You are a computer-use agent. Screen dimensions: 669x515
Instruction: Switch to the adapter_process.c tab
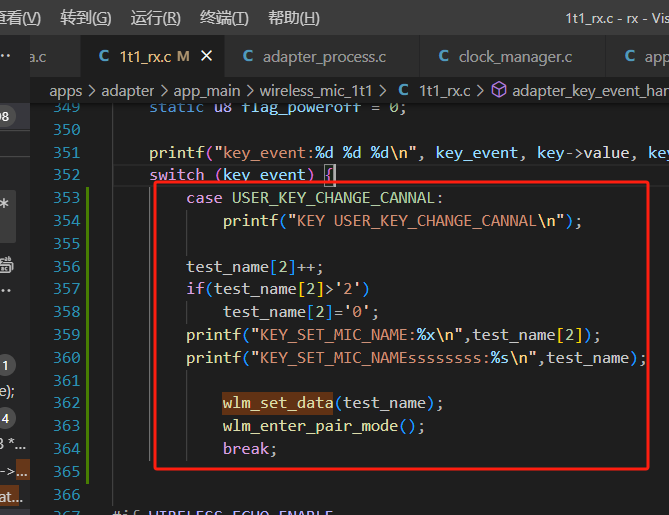pyautogui.click(x=324, y=57)
